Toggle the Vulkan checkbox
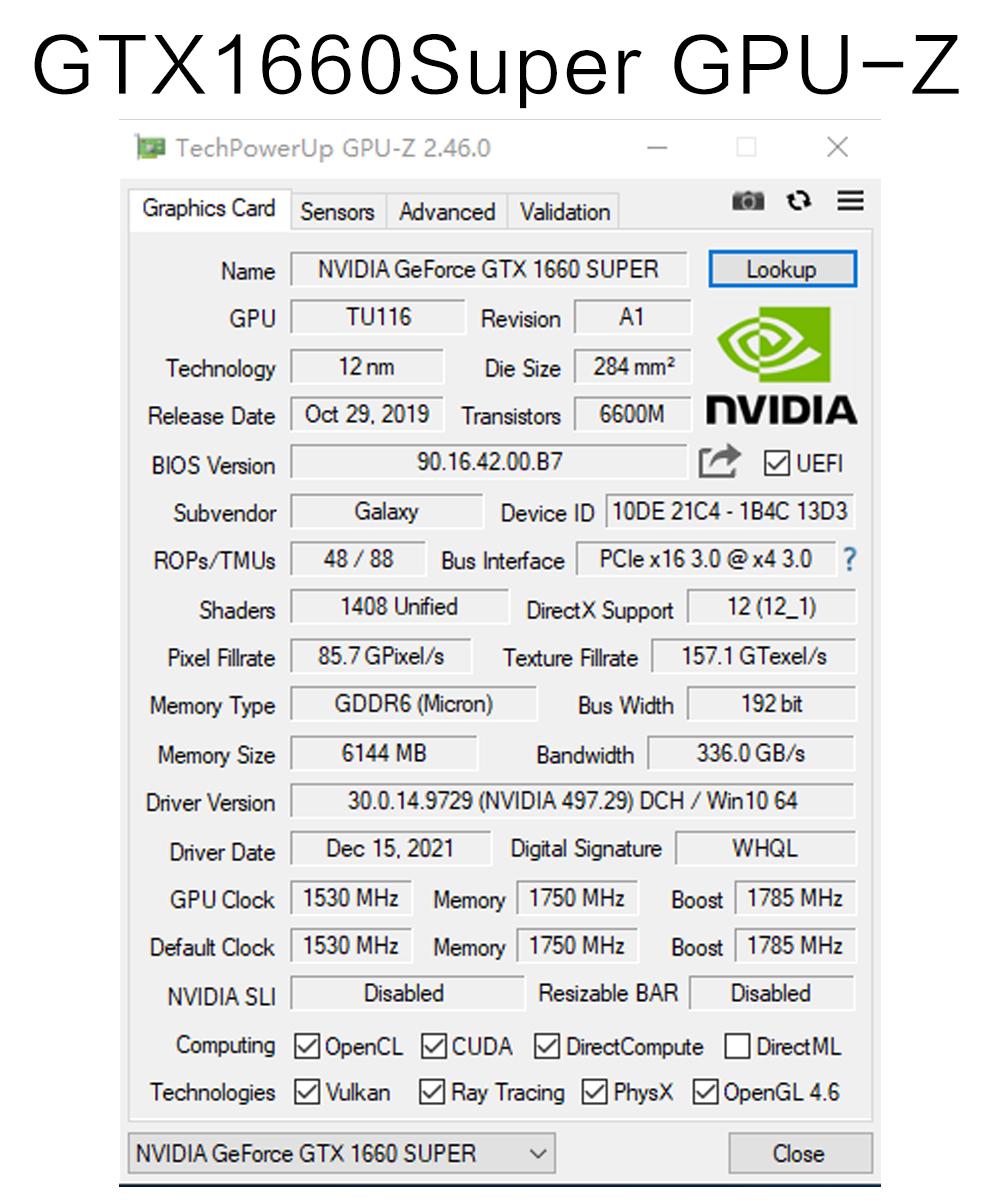 (x=307, y=1092)
